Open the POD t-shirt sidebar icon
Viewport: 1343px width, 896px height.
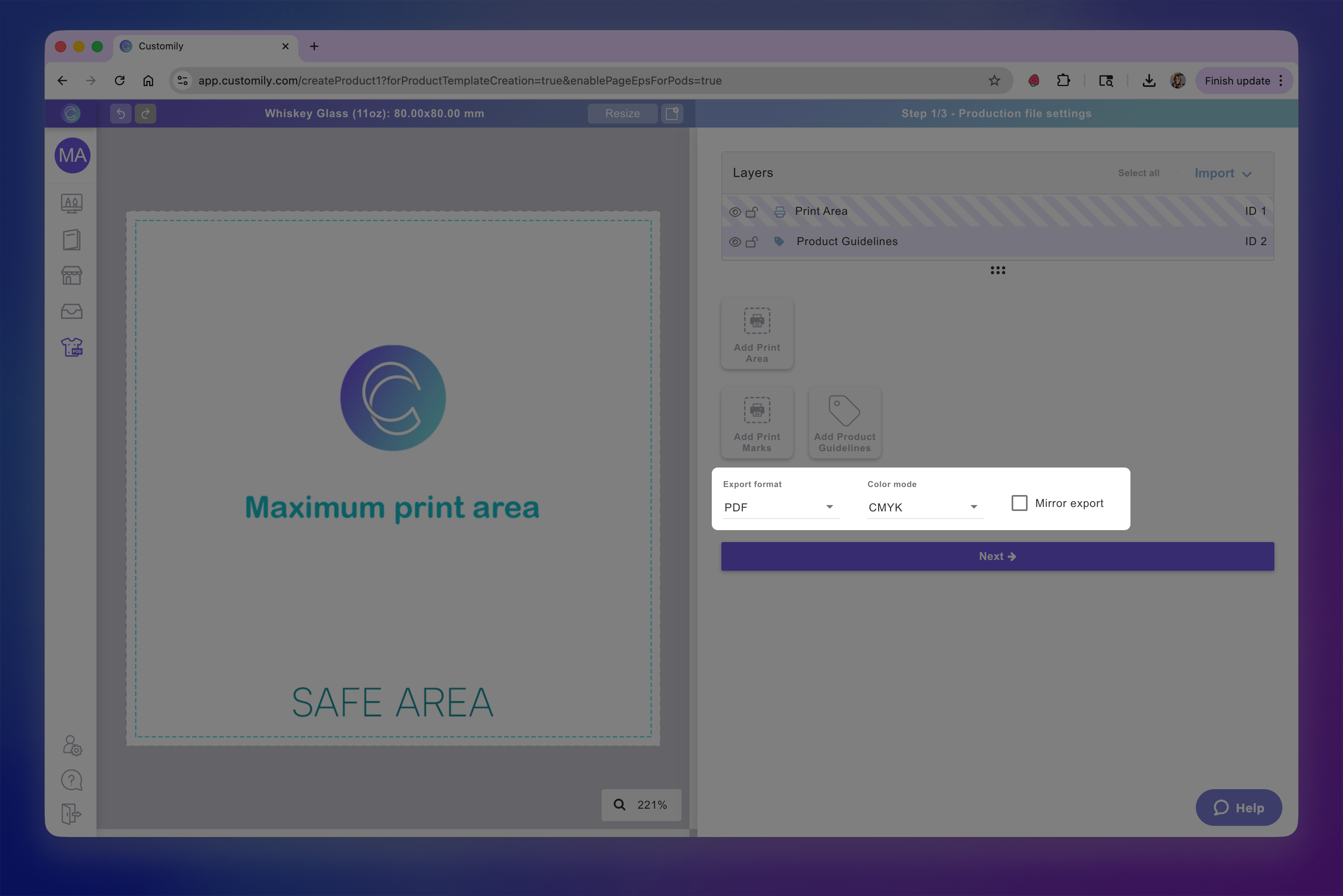pyautogui.click(x=72, y=347)
